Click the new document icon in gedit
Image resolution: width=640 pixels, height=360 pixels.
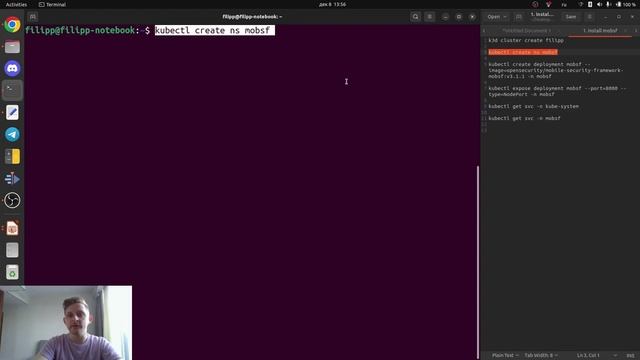tap(518, 17)
